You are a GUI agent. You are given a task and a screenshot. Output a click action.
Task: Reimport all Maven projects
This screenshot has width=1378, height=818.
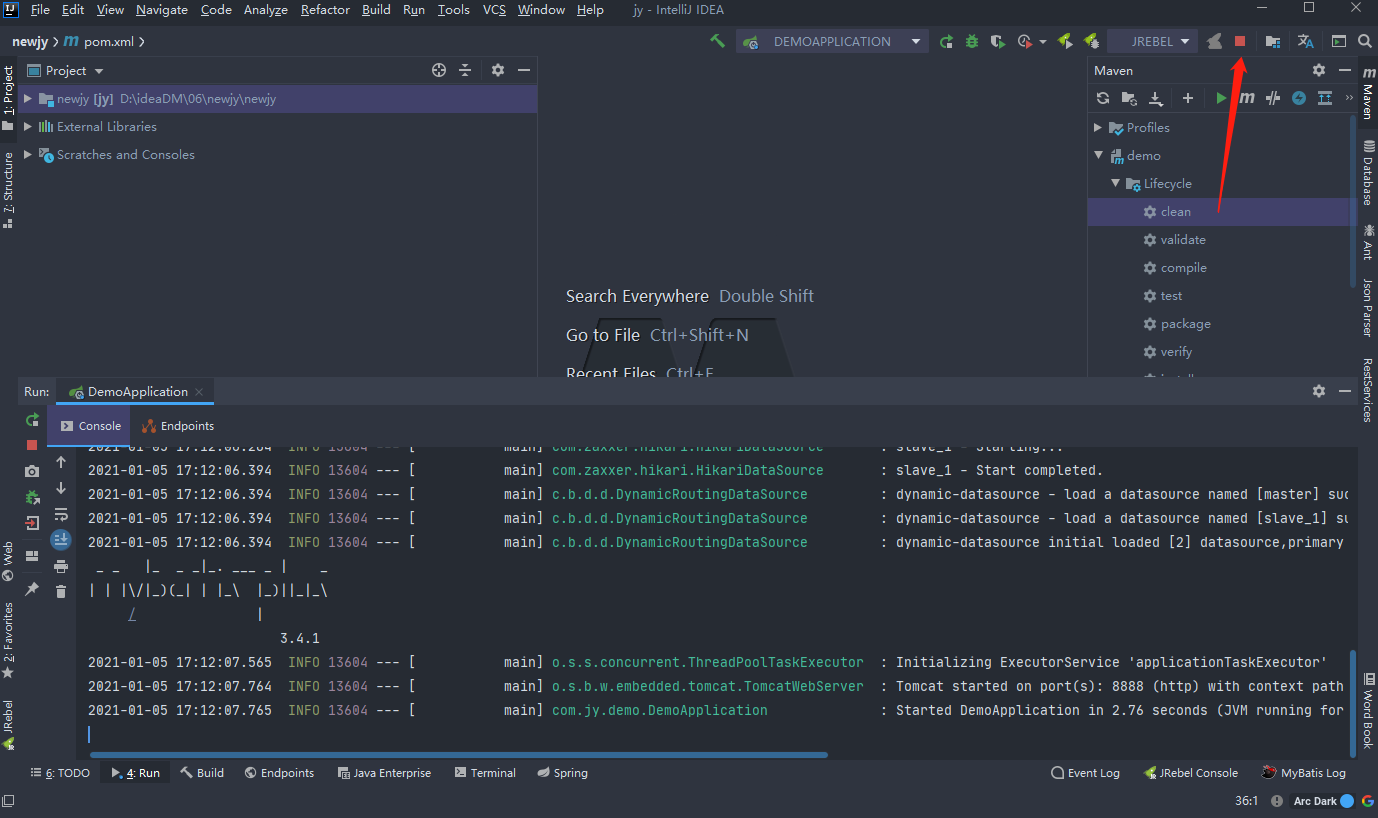click(1103, 98)
